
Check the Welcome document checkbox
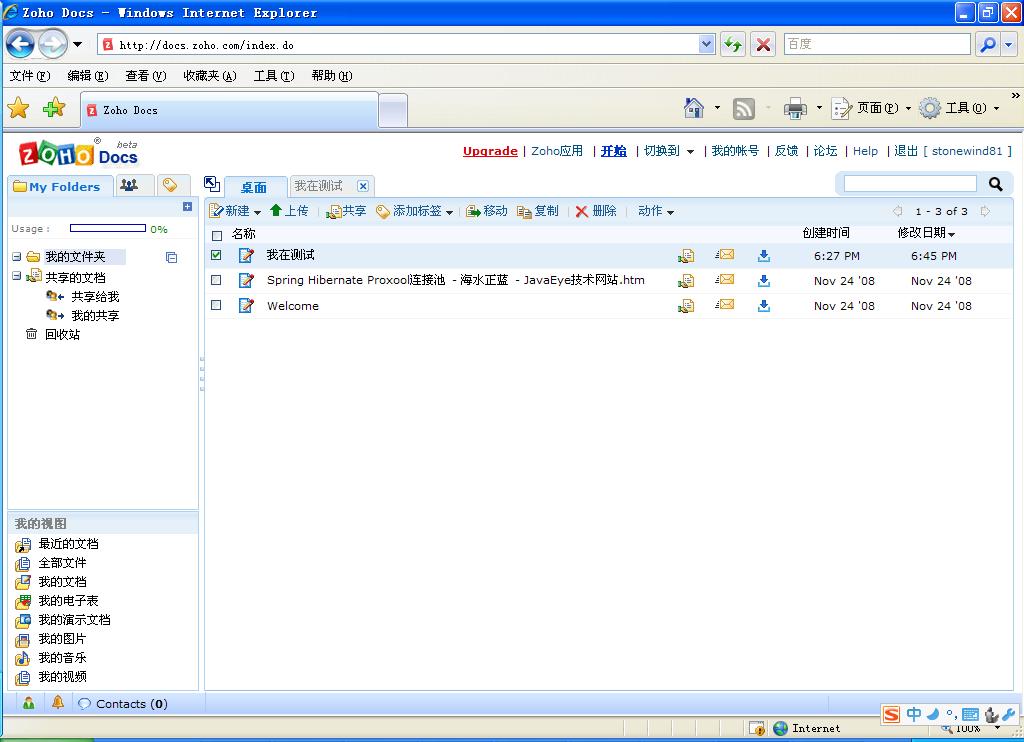216,305
